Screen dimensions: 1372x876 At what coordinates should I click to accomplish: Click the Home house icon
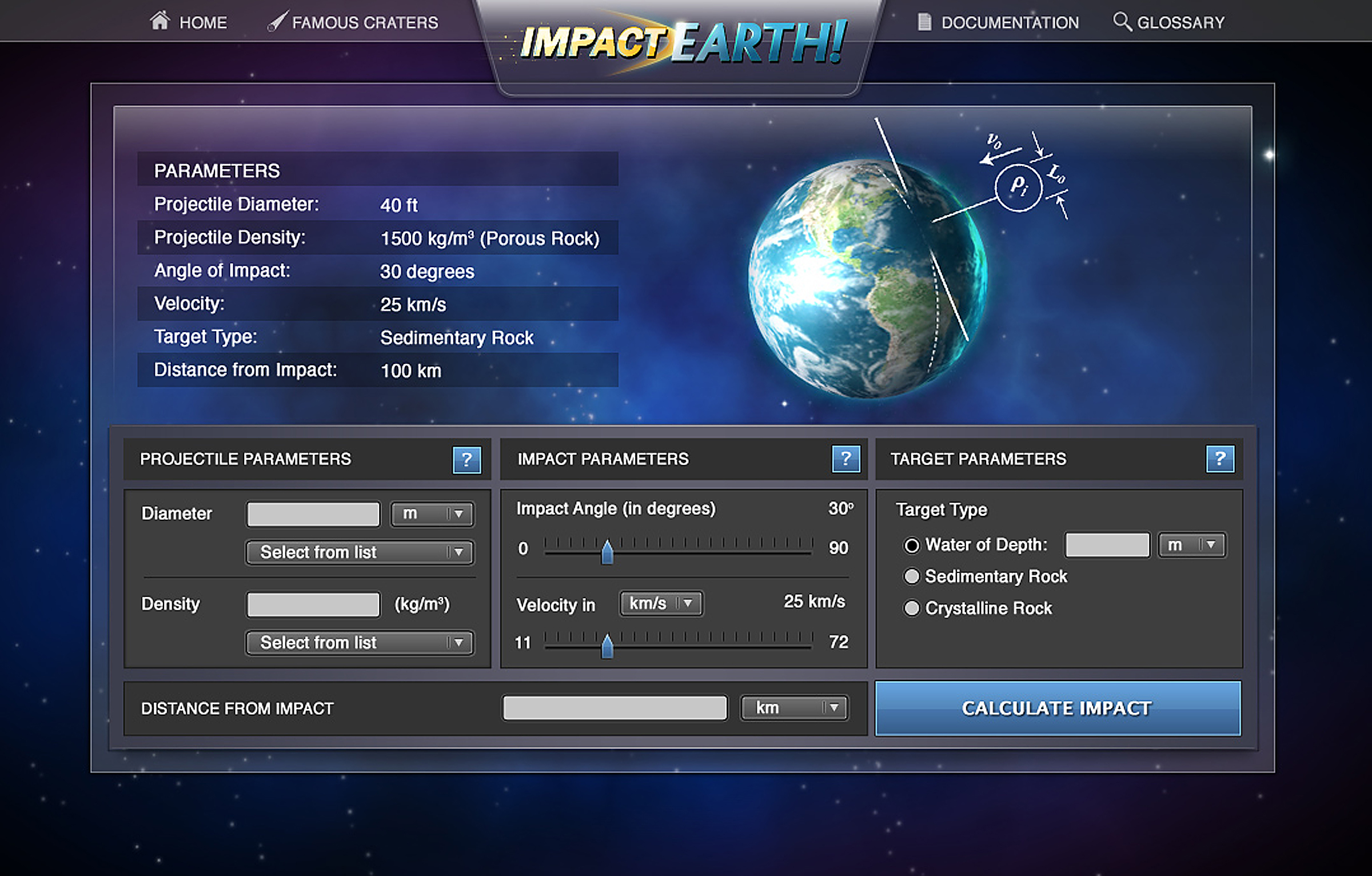(x=160, y=21)
